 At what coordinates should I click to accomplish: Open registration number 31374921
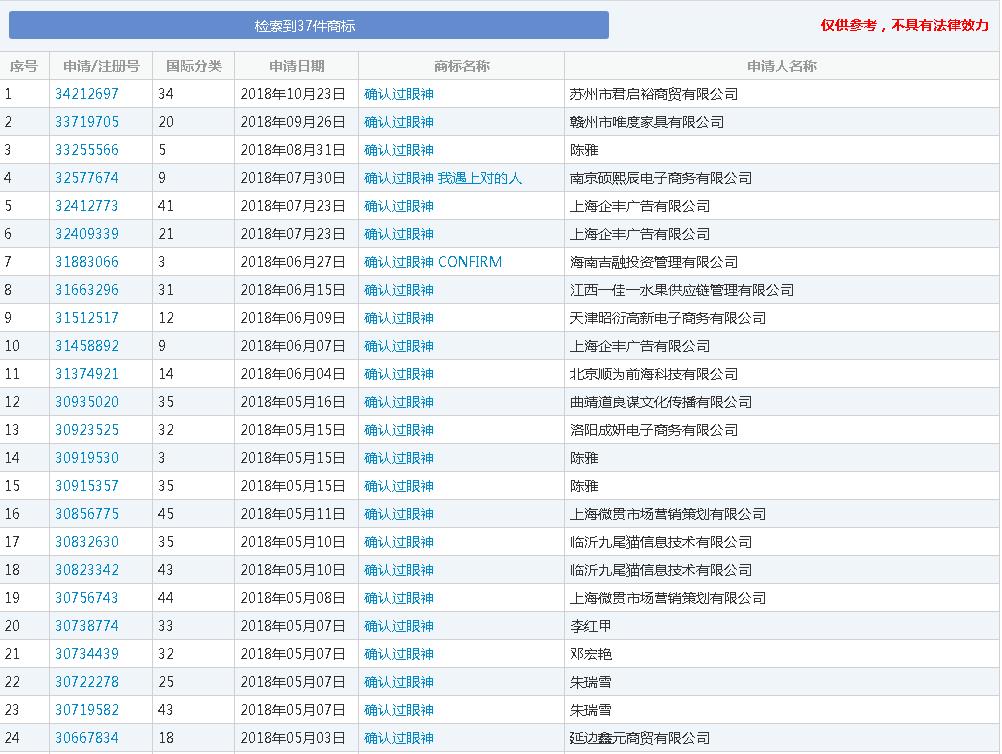coord(87,374)
